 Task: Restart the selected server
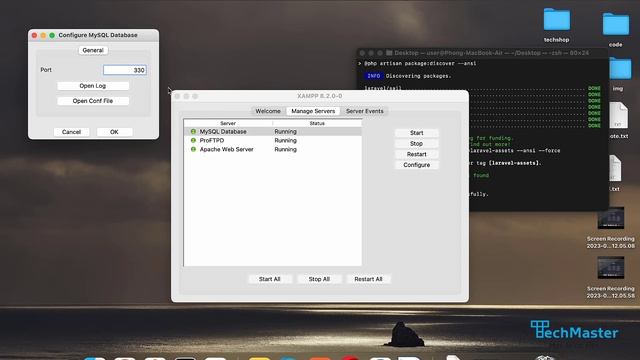[x=416, y=154]
